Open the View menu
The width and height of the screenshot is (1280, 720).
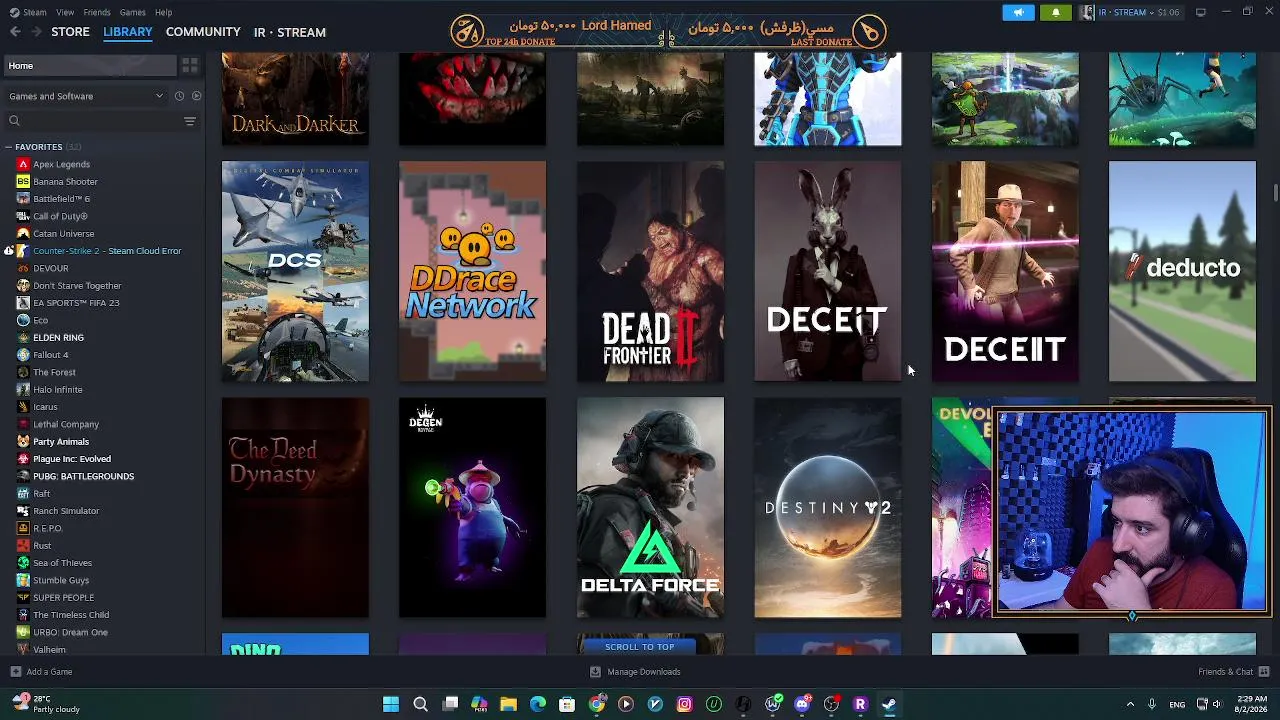click(x=65, y=12)
